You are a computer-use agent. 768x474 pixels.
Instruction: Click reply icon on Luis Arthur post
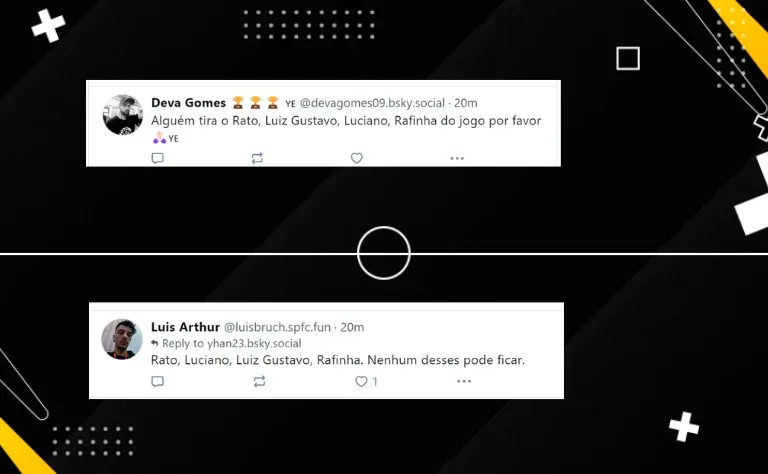157,381
